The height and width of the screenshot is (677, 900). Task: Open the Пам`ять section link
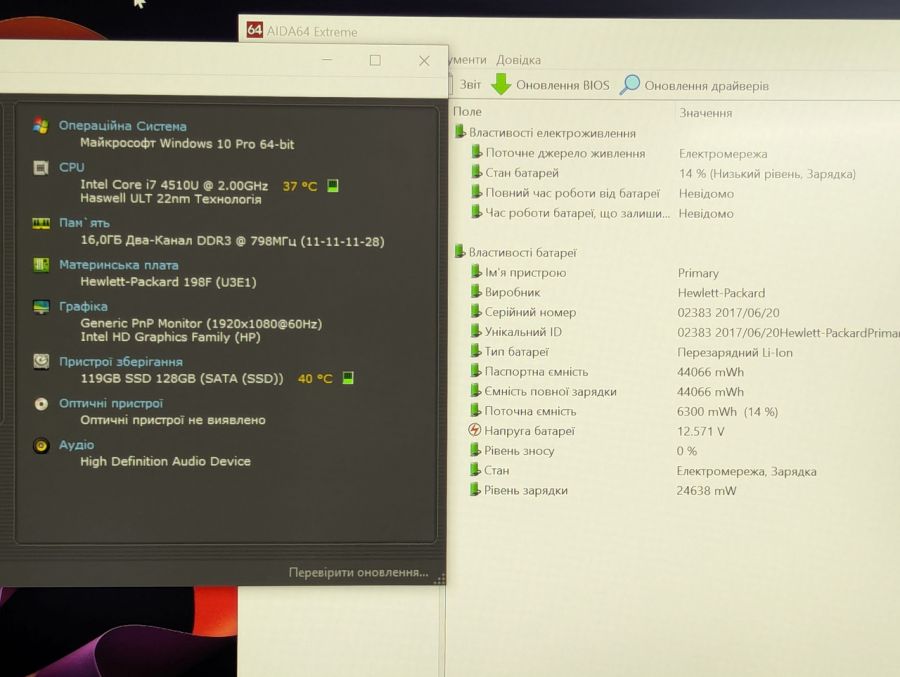(84, 223)
